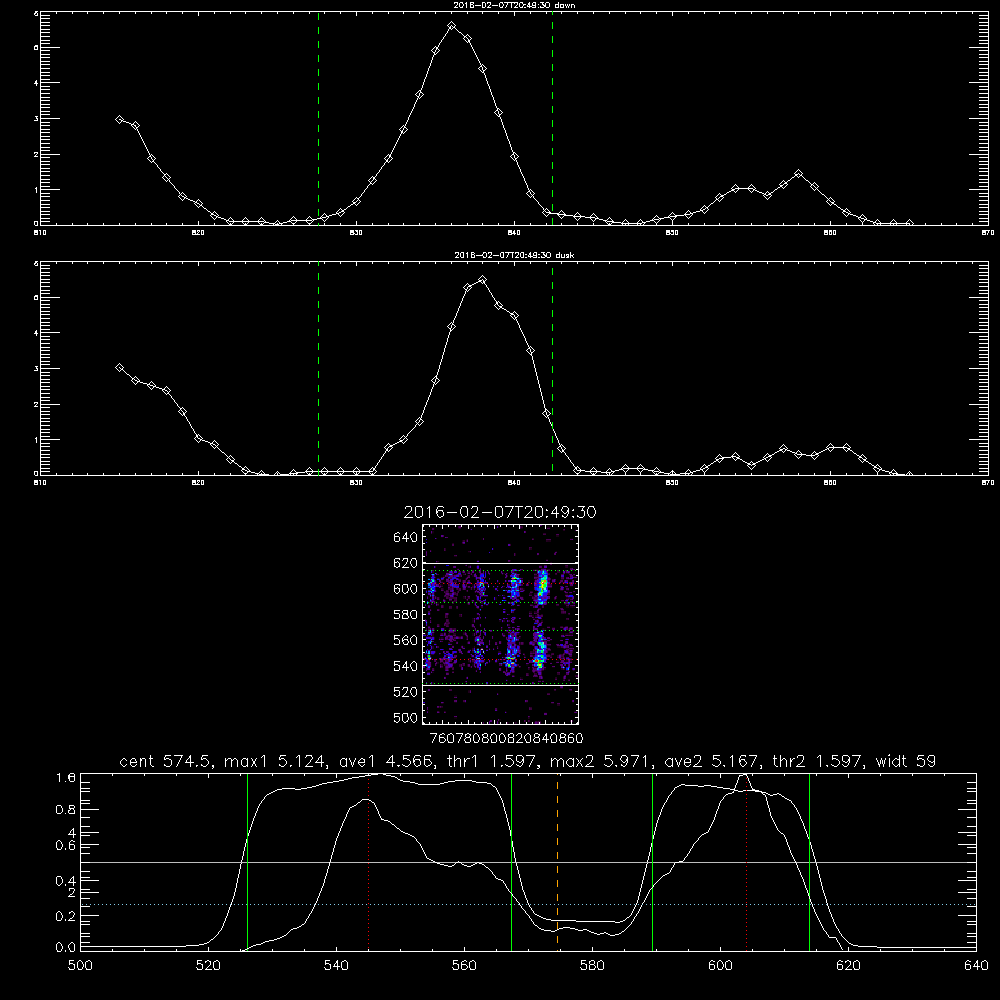Image resolution: width=1000 pixels, height=1000 pixels.
Task: Click the '640' label on the bottom plot x-axis
Action: pyautogui.click(x=976, y=966)
